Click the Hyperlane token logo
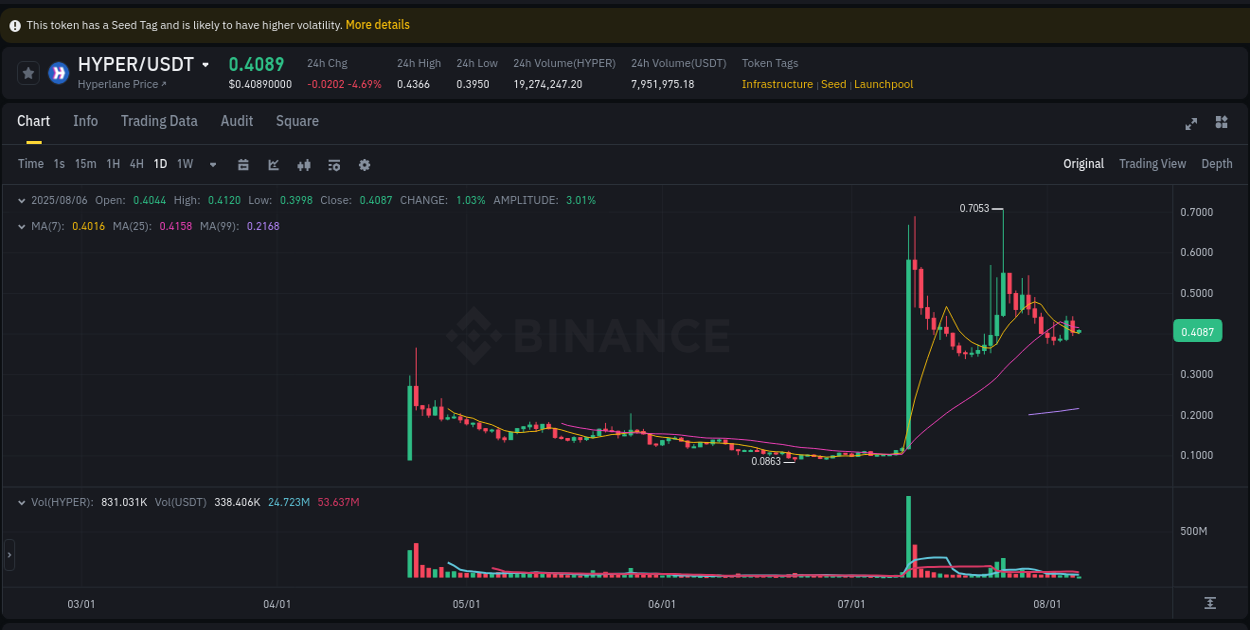 tap(57, 72)
